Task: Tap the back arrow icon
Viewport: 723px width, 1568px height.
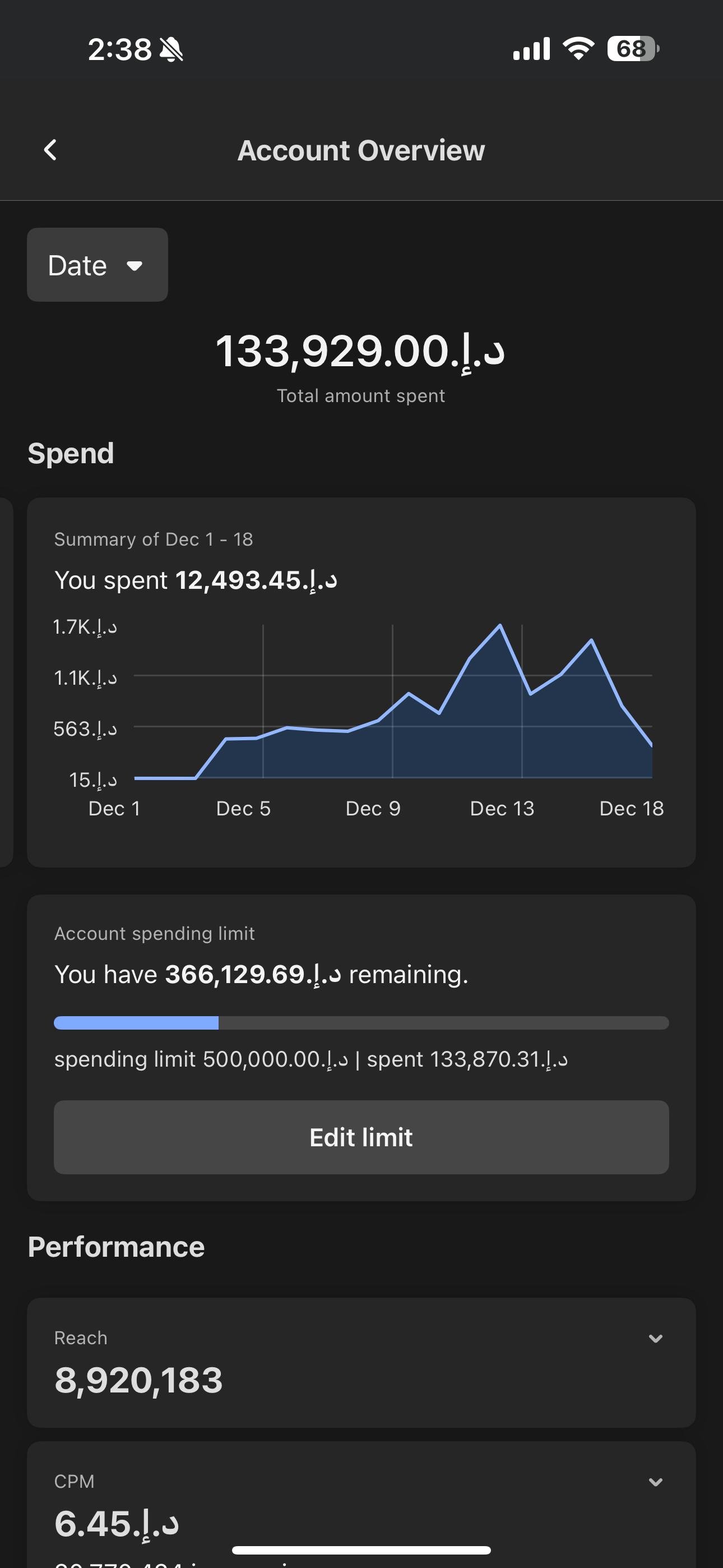Action: [x=50, y=150]
